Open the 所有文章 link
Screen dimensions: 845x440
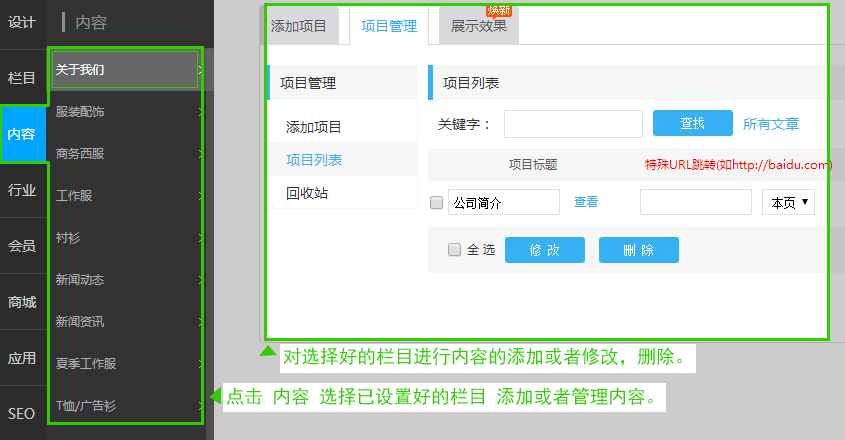(771, 124)
